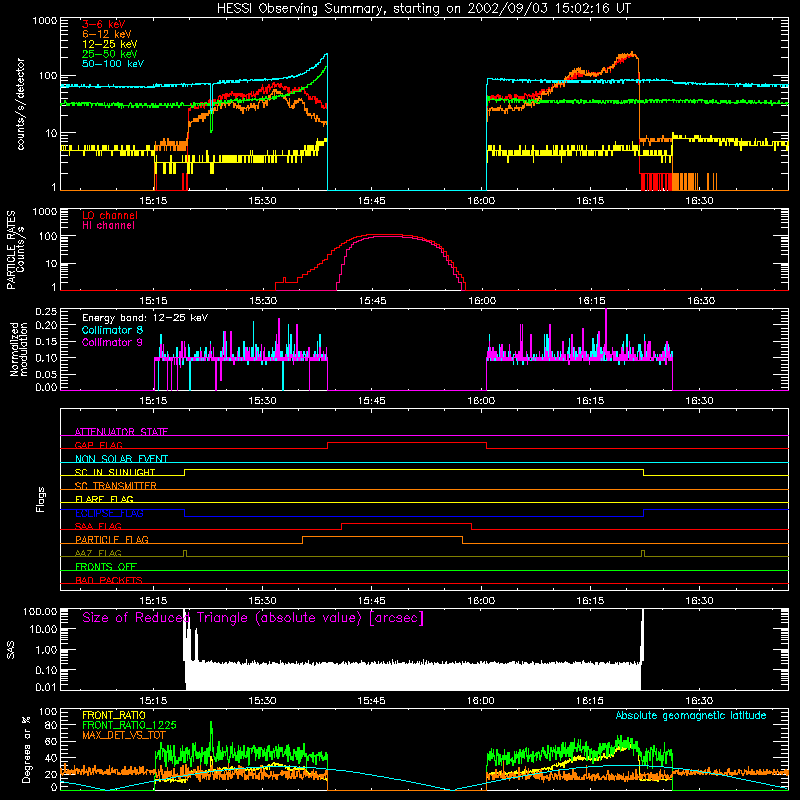Image resolution: width=800 pixels, height=800 pixels.
Task: Select the NON_SOLAR_EVENT flag label
Action: (x=121, y=459)
